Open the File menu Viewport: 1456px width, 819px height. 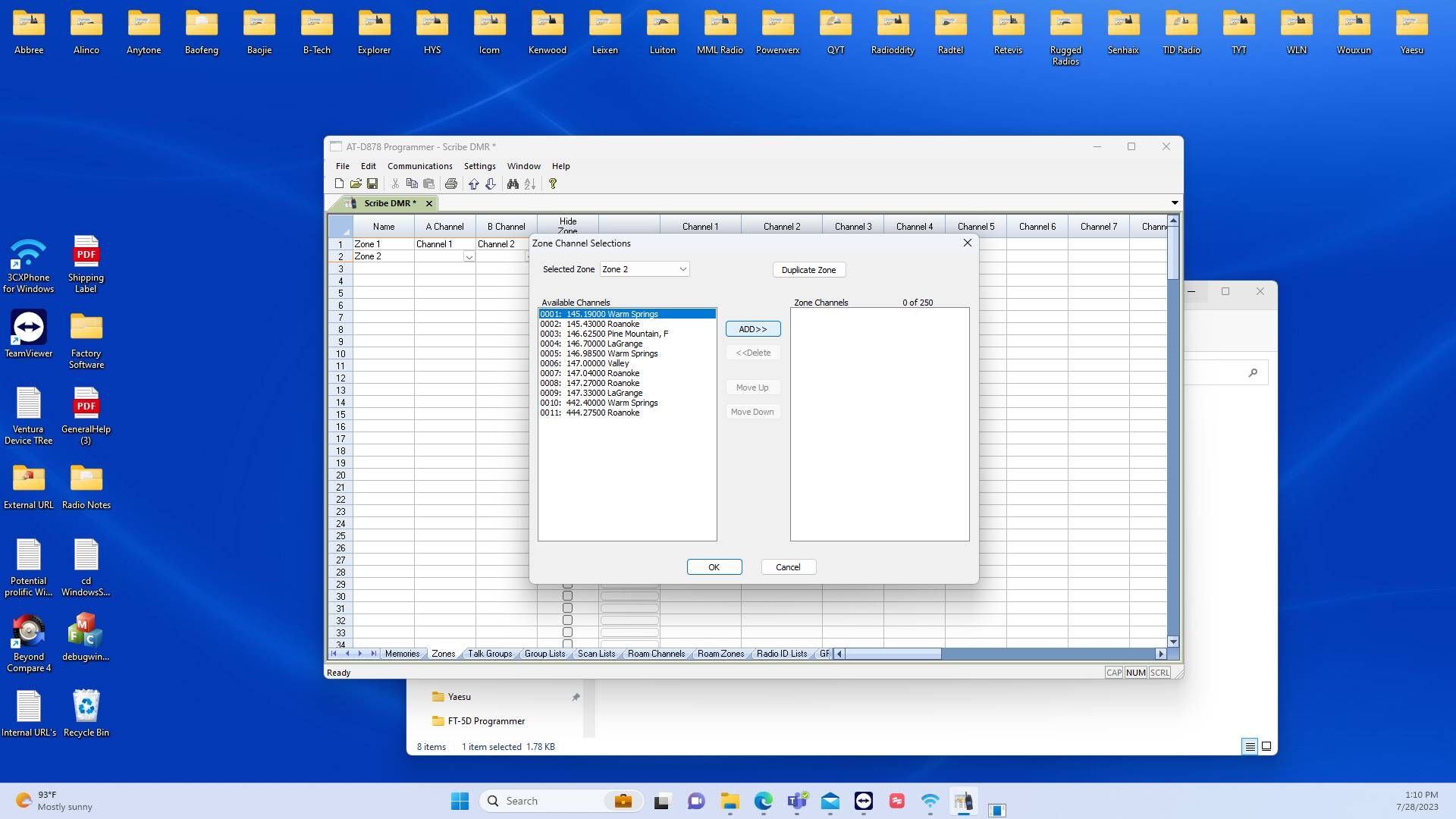tap(343, 166)
